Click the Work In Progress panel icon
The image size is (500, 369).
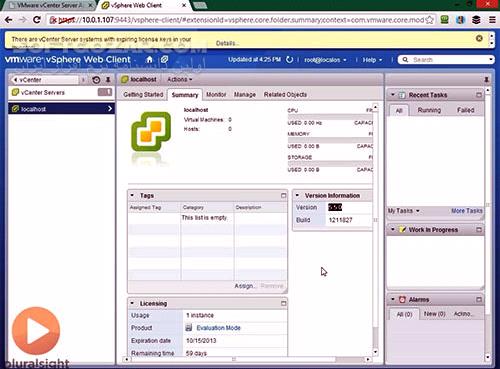click(x=402, y=230)
